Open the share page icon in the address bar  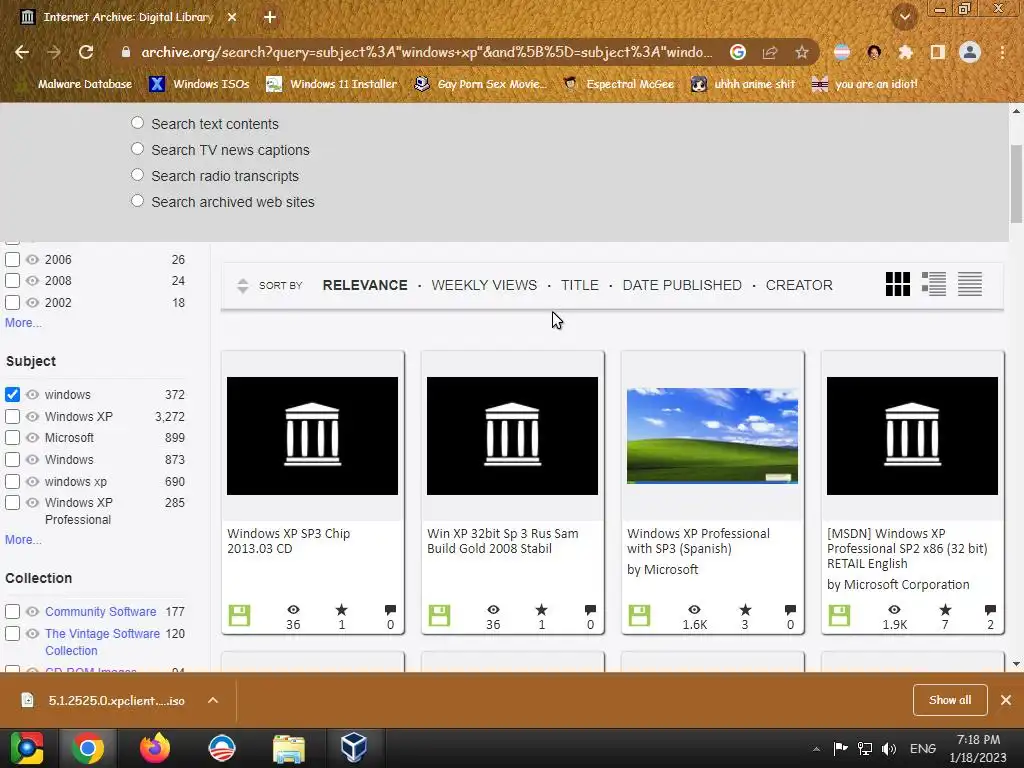(770, 52)
